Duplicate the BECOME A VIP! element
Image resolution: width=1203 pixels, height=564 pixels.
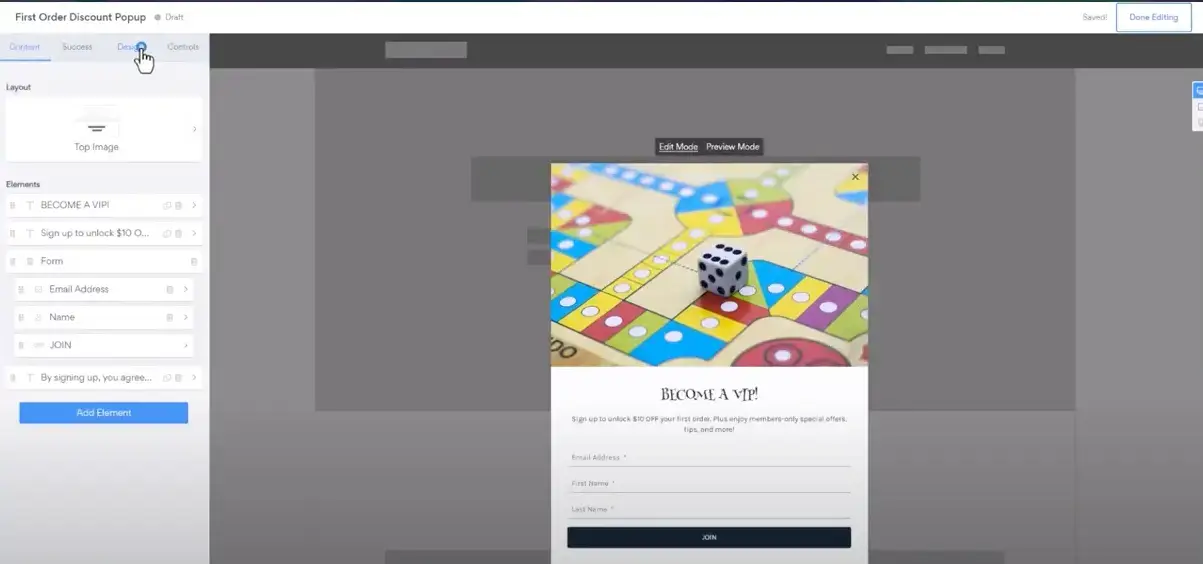[168, 205]
